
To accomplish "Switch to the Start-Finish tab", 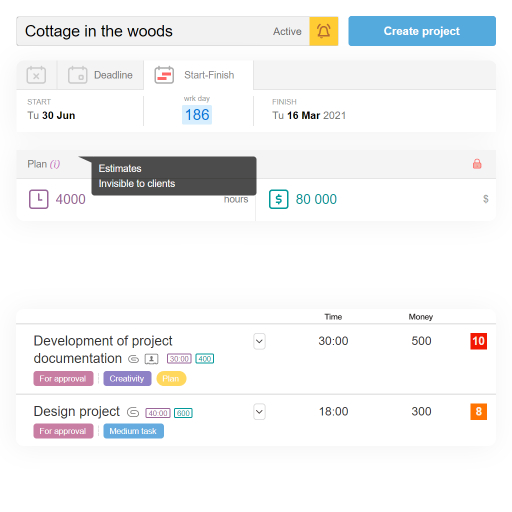I will (198, 75).
